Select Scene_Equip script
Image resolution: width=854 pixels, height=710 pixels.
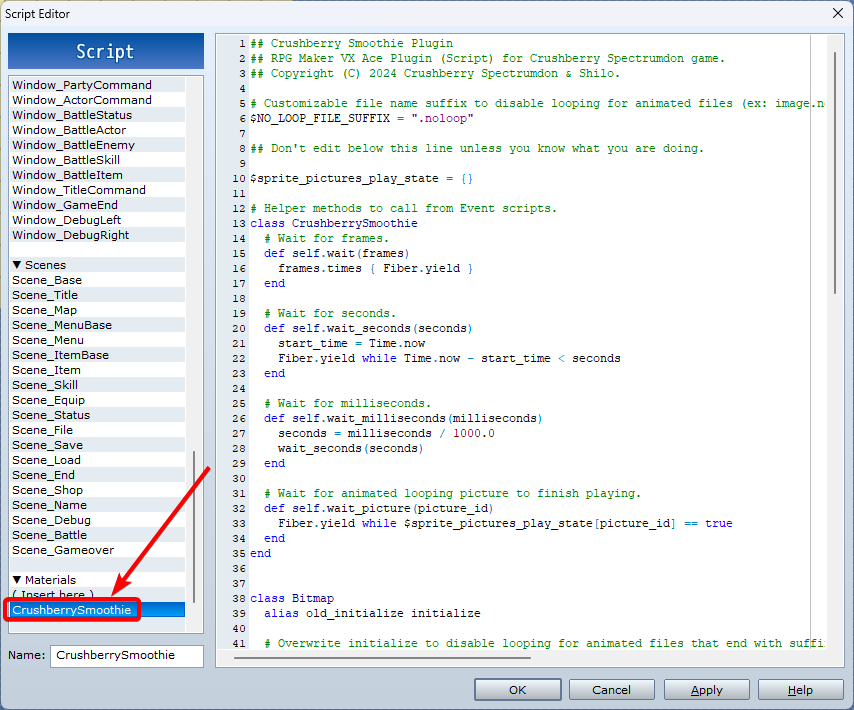(x=98, y=400)
